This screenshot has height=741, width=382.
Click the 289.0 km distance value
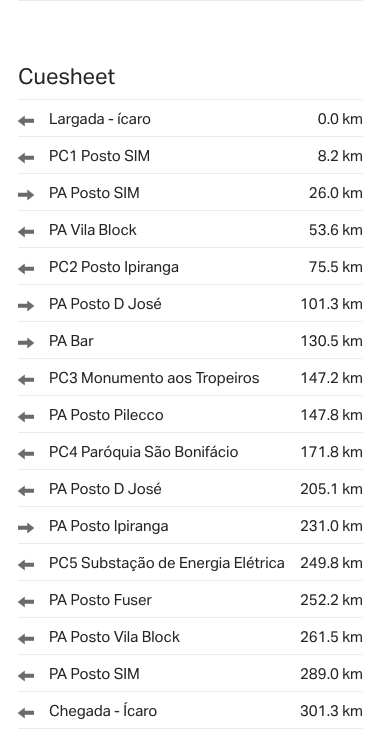(331, 674)
